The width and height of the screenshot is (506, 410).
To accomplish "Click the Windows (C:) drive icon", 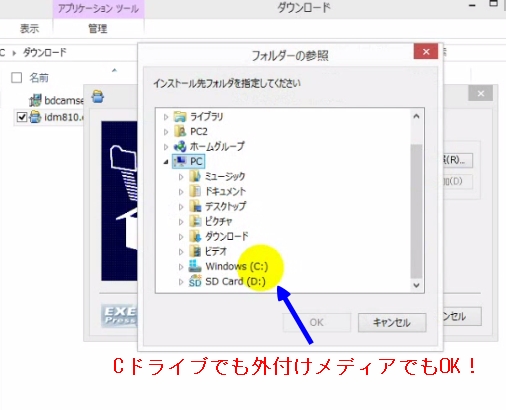I will 195,266.
